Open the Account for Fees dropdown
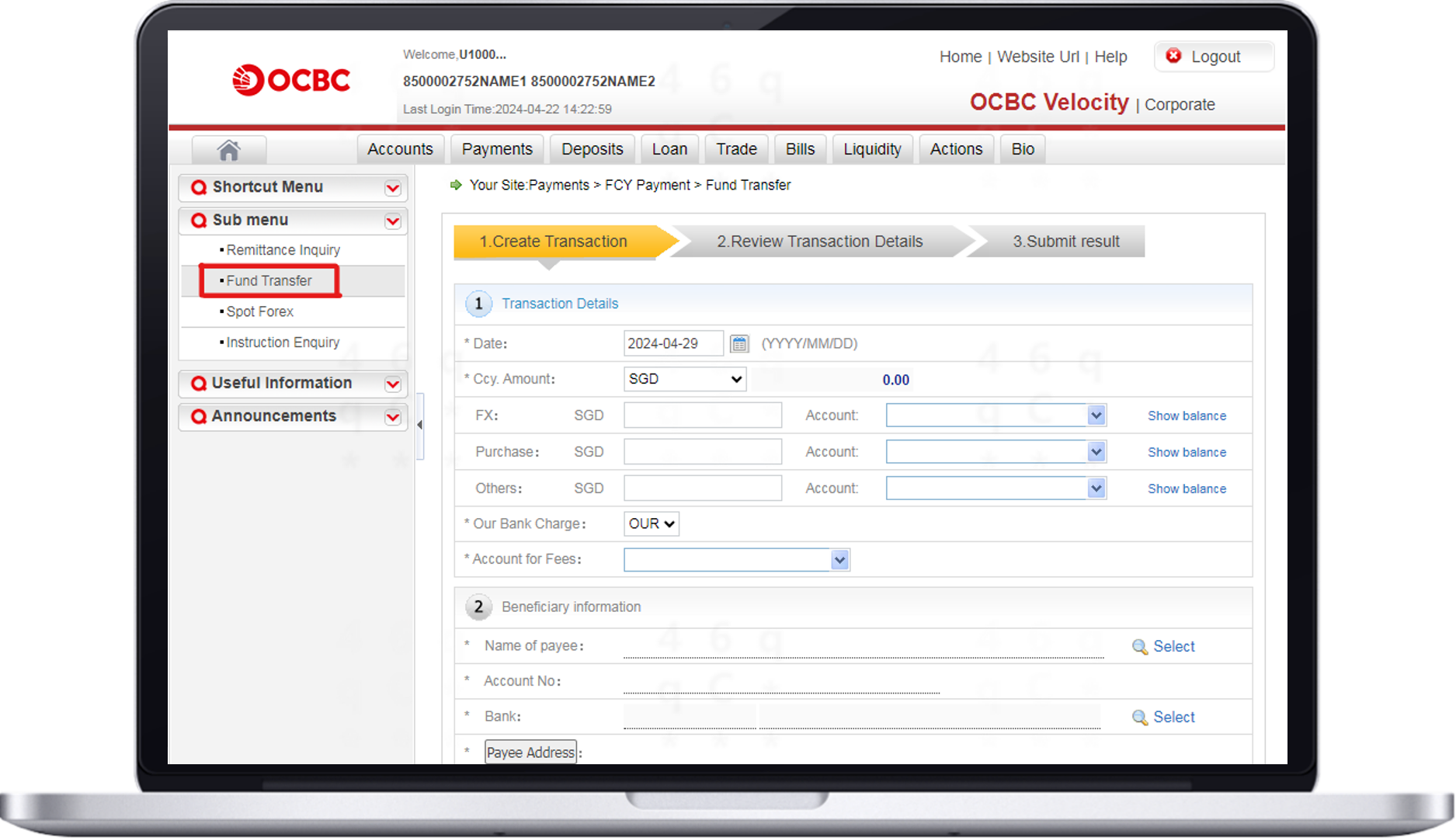 click(737, 560)
